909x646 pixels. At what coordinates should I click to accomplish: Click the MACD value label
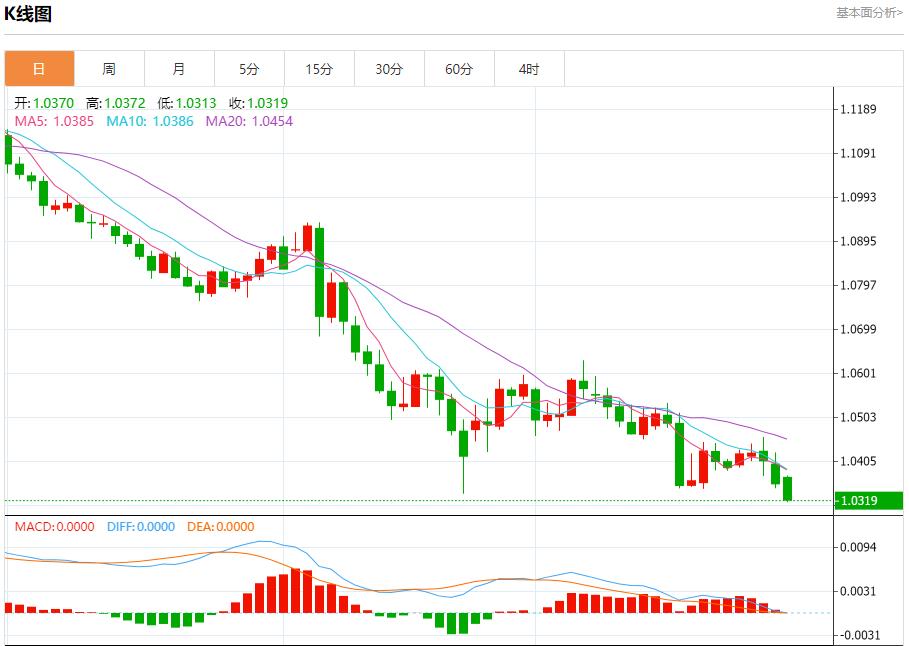click(x=54, y=527)
